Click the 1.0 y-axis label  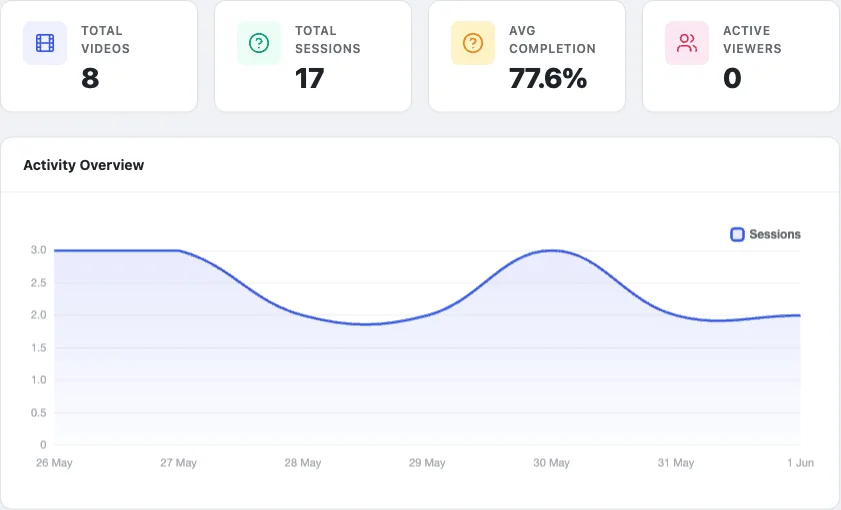pos(39,380)
